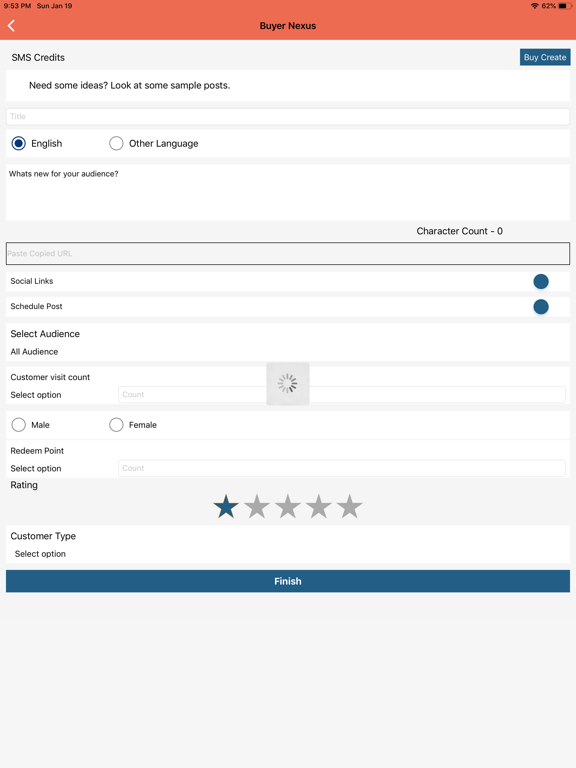Set rating to four stars
Image resolution: width=576 pixels, height=768 pixels.
[x=318, y=506]
